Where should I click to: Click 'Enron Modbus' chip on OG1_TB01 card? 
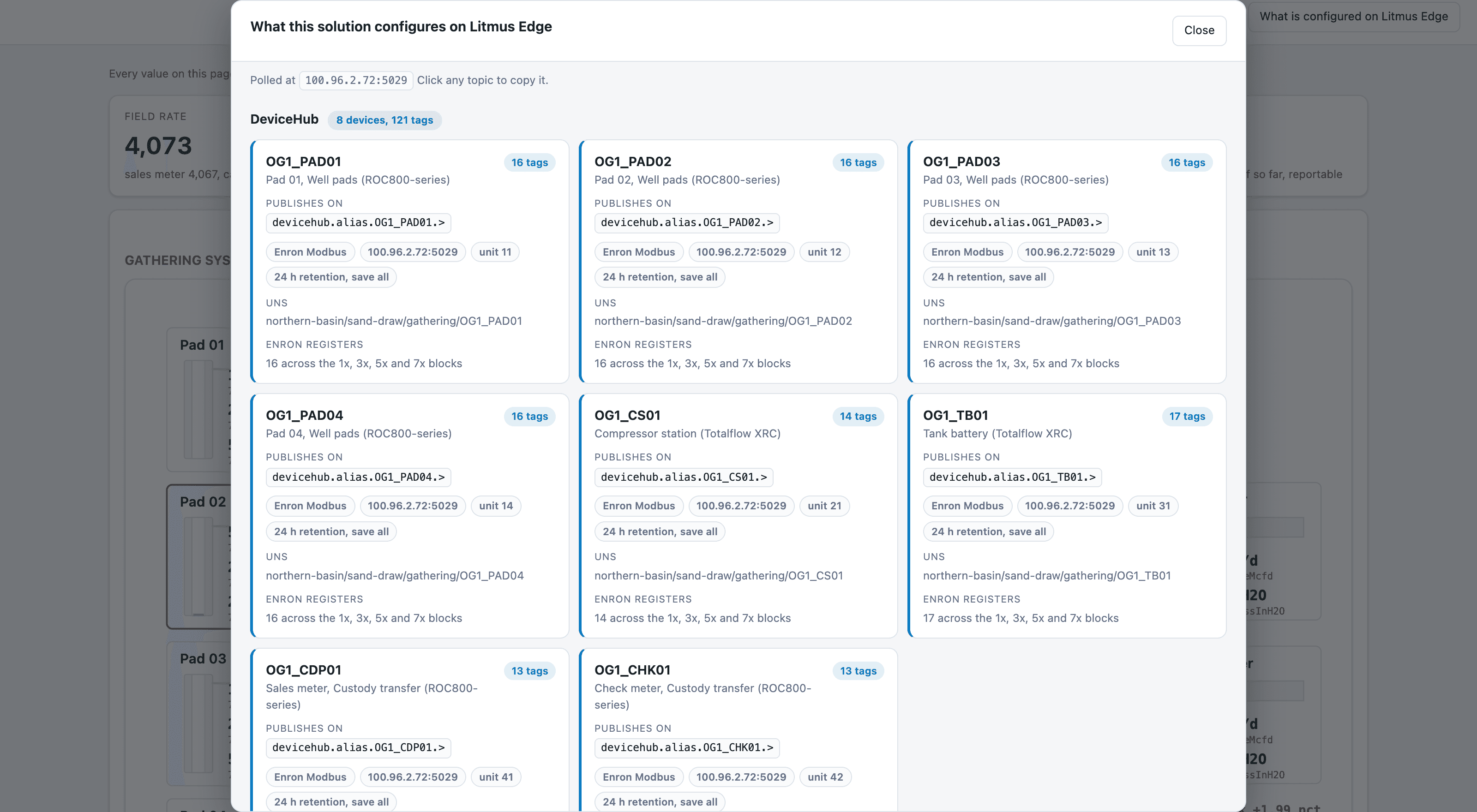tap(967, 505)
